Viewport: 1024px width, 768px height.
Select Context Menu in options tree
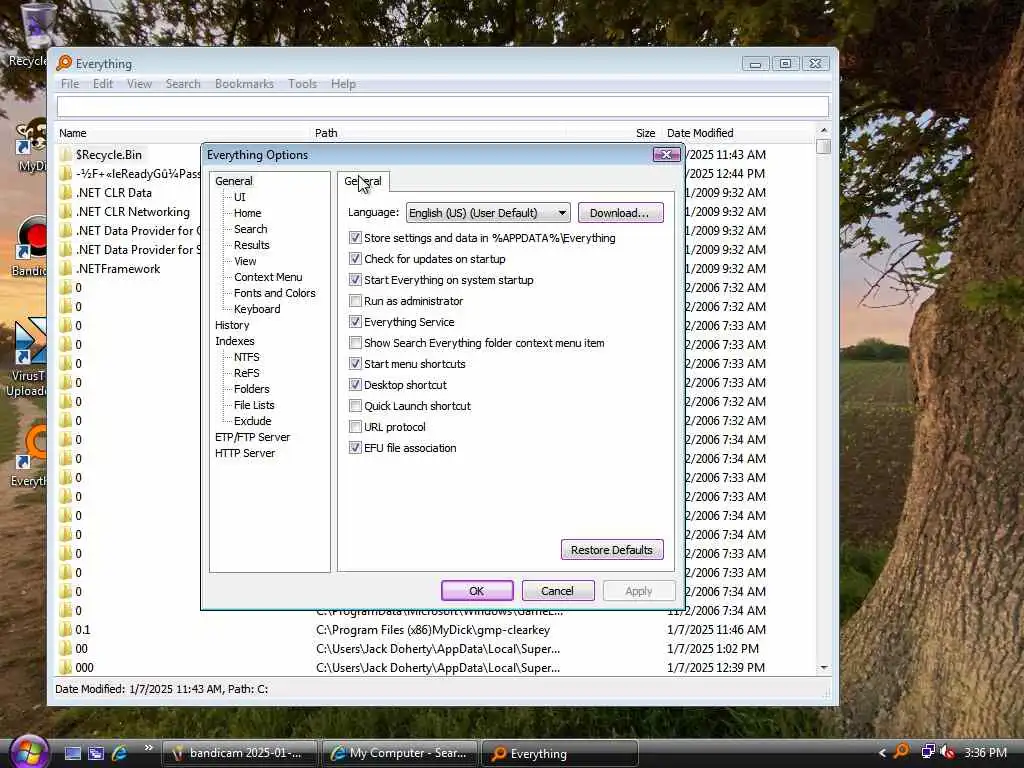pos(268,277)
